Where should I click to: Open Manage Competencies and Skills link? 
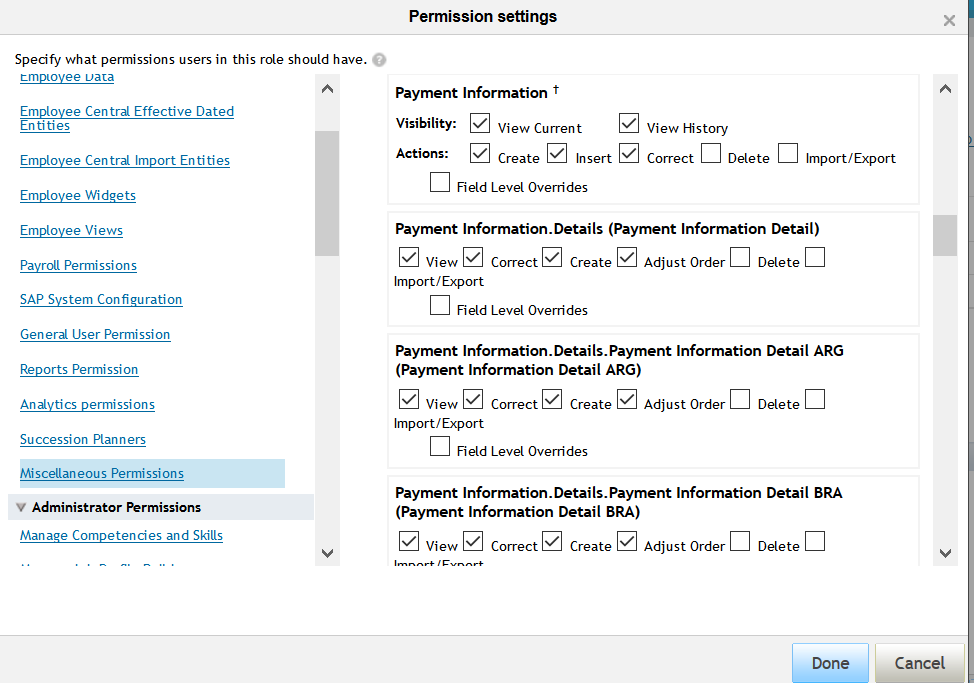pos(121,535)
